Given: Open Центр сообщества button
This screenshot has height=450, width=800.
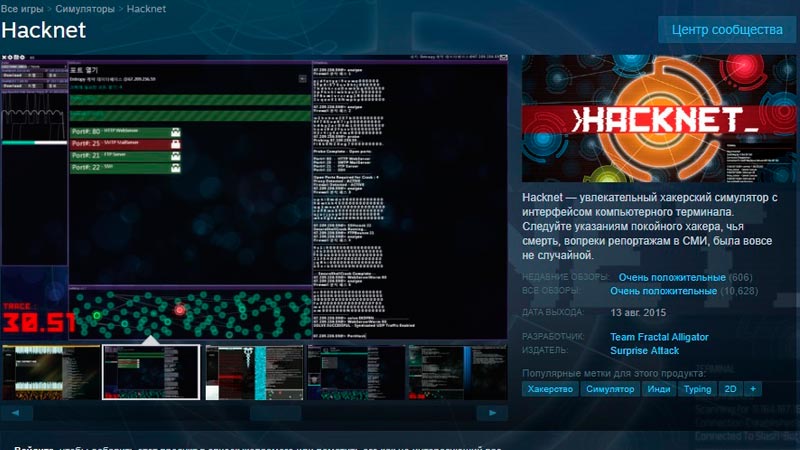Looking at the screenshot, I should (727, 30).
